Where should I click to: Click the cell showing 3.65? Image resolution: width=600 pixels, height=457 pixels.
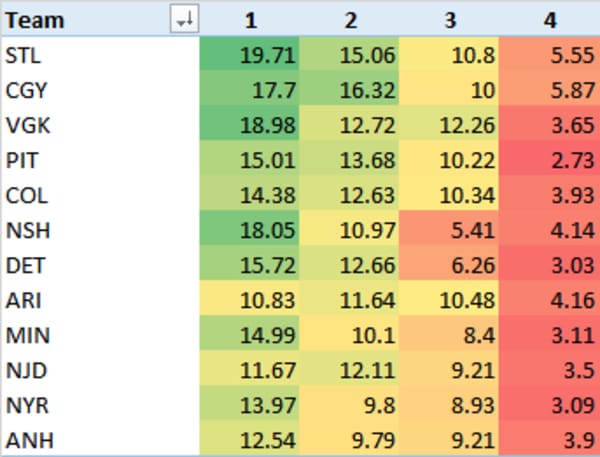click(549, 124)
